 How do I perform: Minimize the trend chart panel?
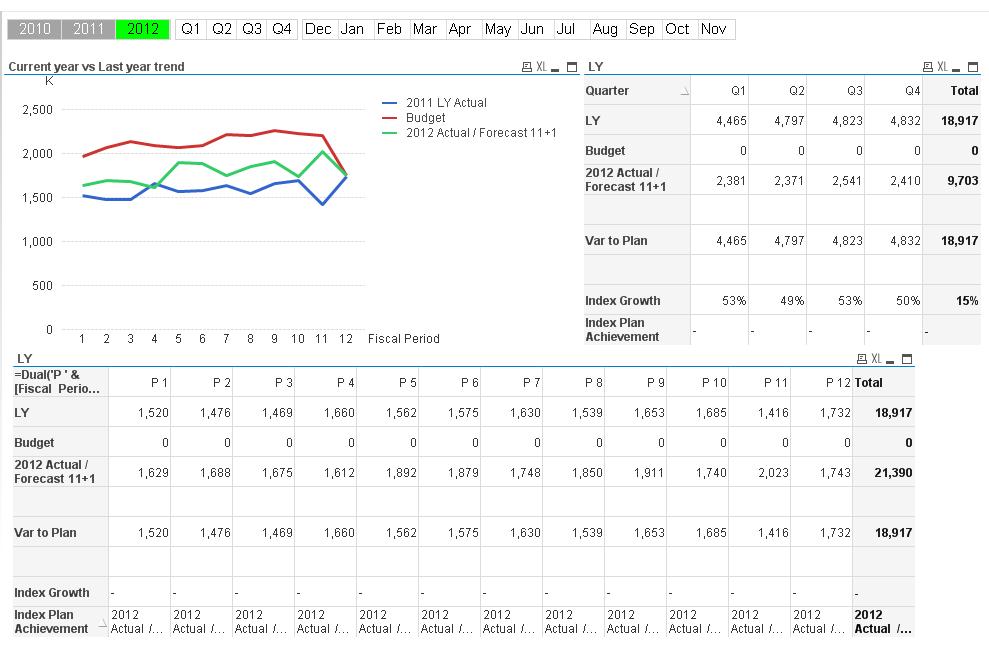pos(556,67)
